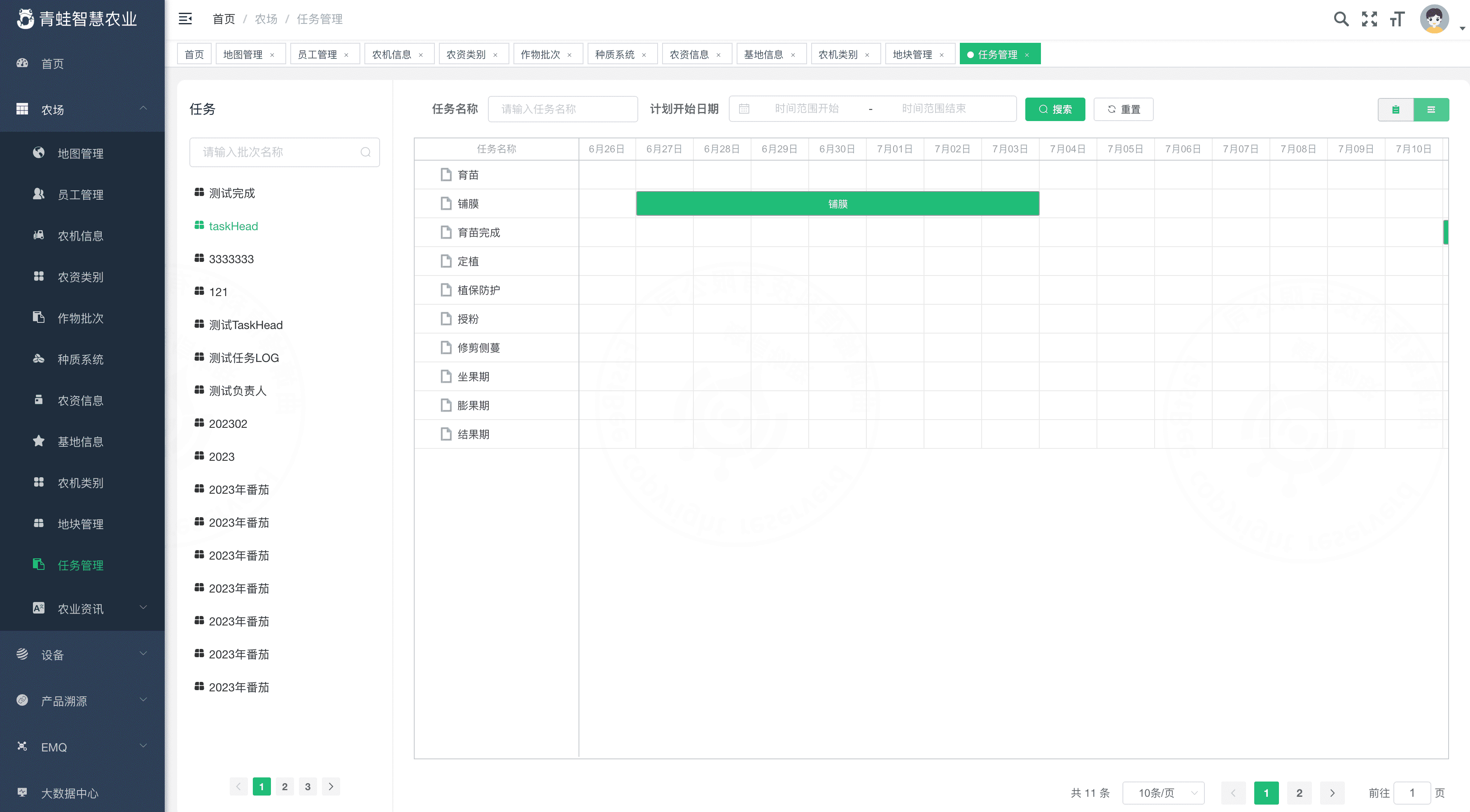Switch to the 基地信息 tab
Image resolution: width=1470 pixels, height=812 pixels.
(x=771, y=54)
